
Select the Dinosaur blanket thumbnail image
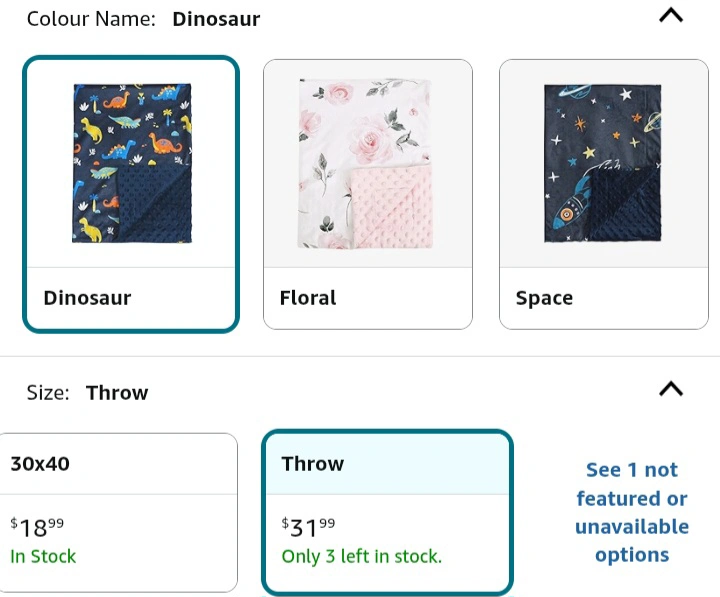tap(131, 163)
